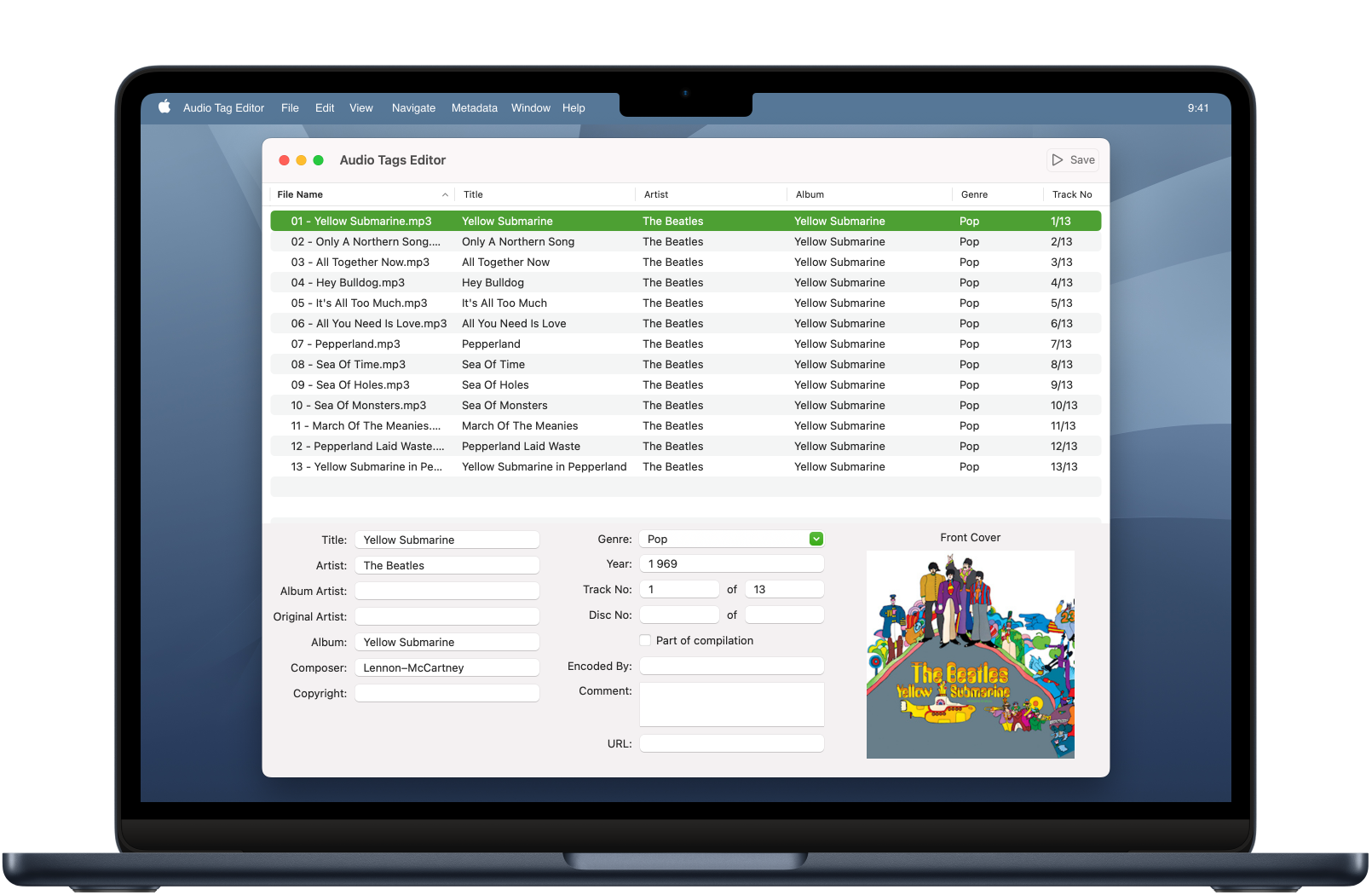1372x895 pixels.
Task: Click the Album input field
Action: click(x=447, y=642)
